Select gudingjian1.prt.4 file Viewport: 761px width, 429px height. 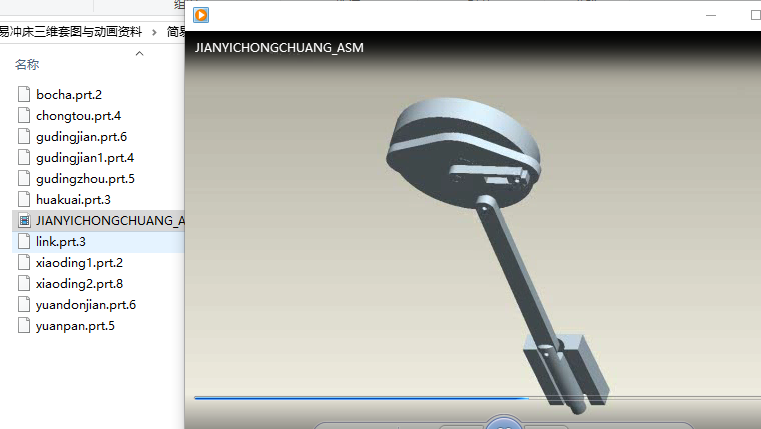click(x=84, y=158)
